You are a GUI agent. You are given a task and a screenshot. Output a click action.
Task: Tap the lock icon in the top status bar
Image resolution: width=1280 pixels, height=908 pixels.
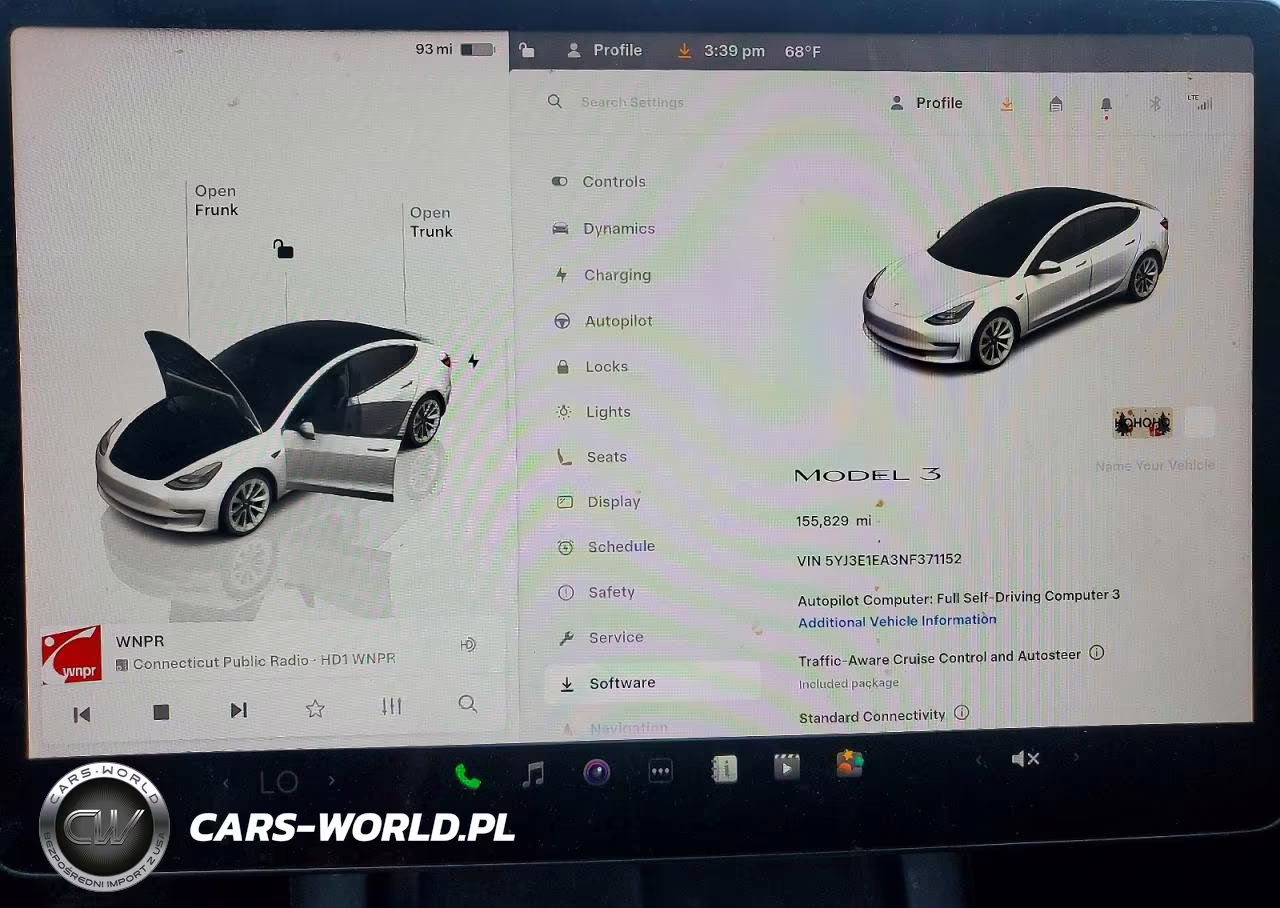coord(527,50)
